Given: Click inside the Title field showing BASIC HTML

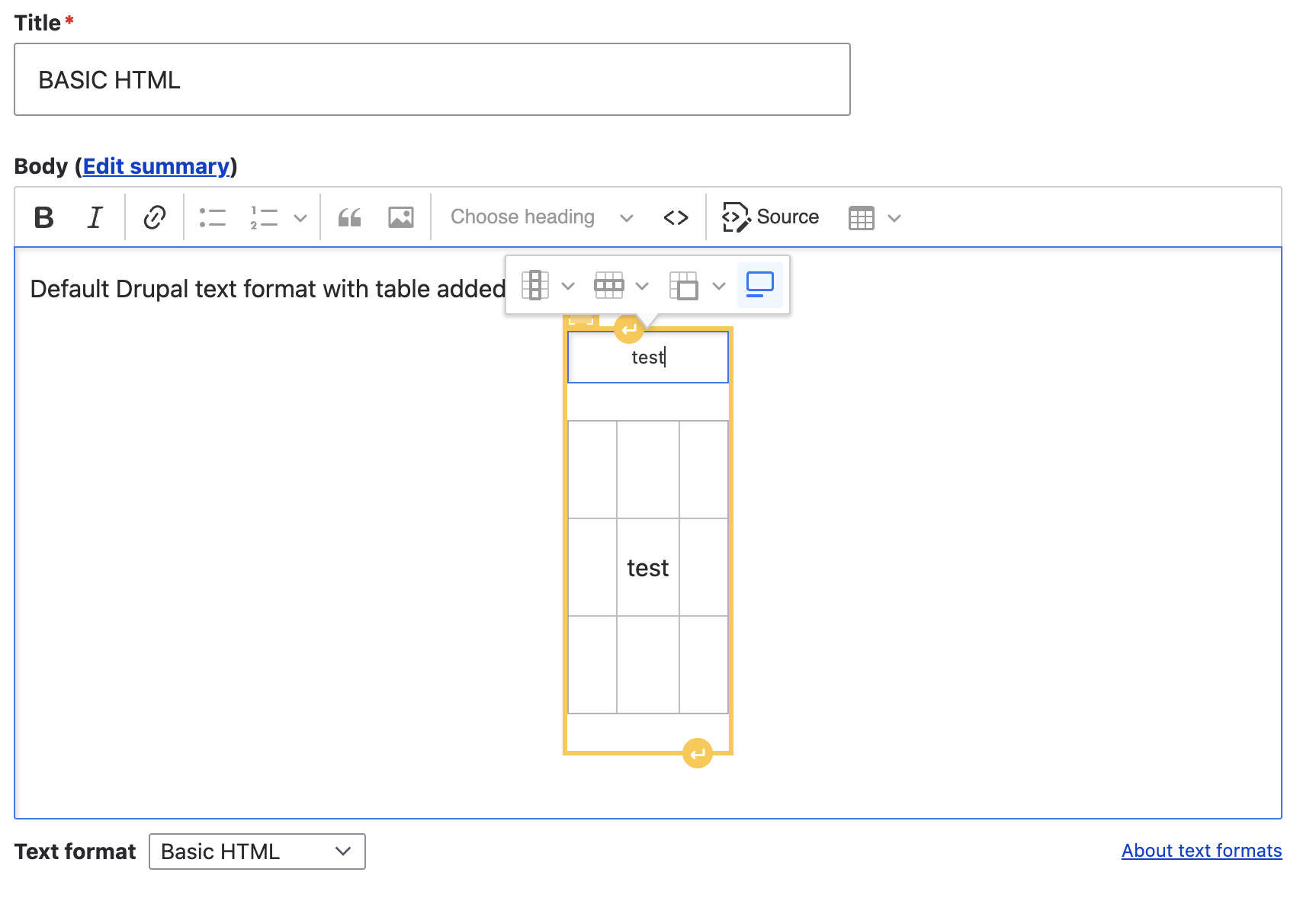Looking at the screenshot, I should click(432, 79).
